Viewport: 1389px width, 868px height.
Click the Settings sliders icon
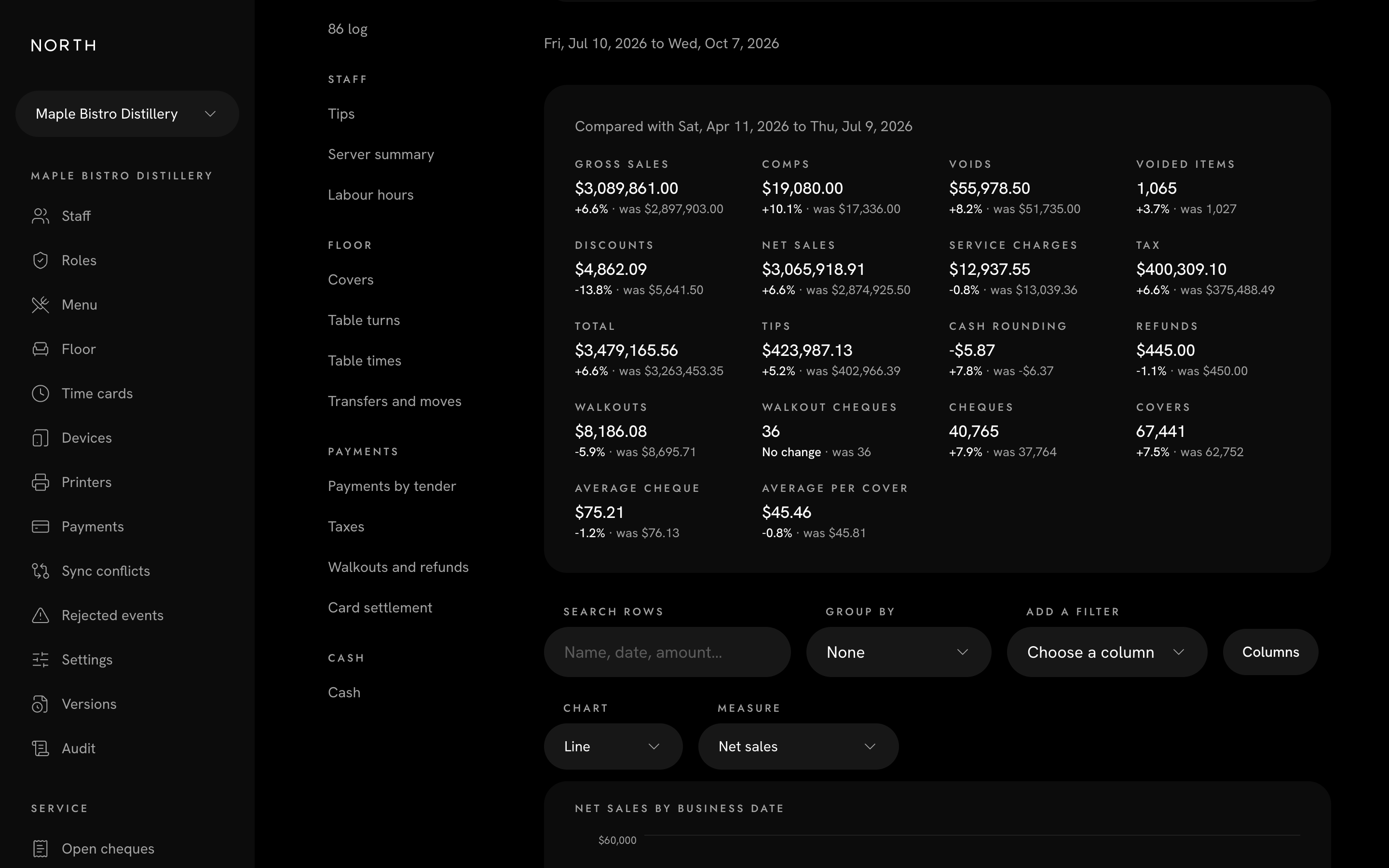coord(40,660)
